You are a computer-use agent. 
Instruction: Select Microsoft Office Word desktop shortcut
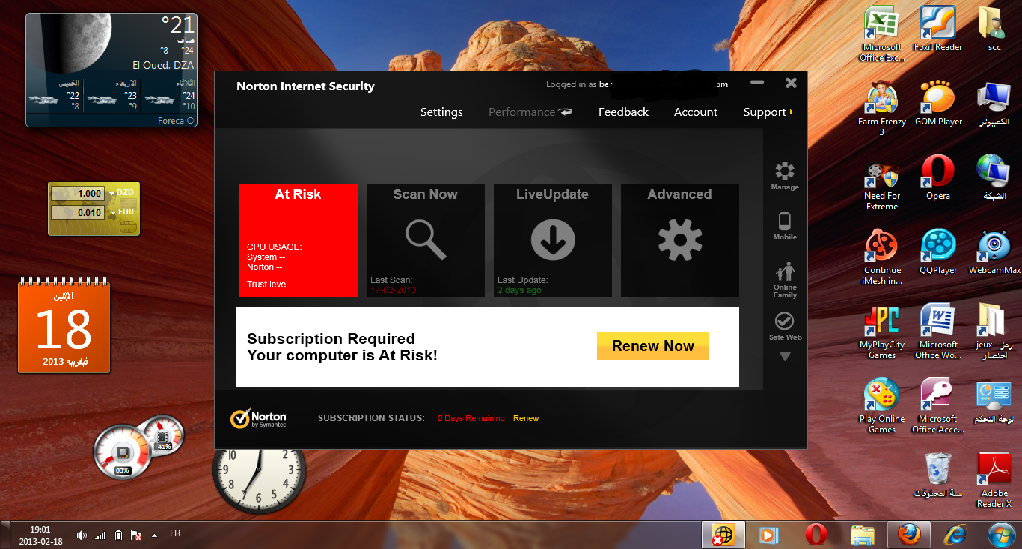pyautogui.click(x=938, y=331)
